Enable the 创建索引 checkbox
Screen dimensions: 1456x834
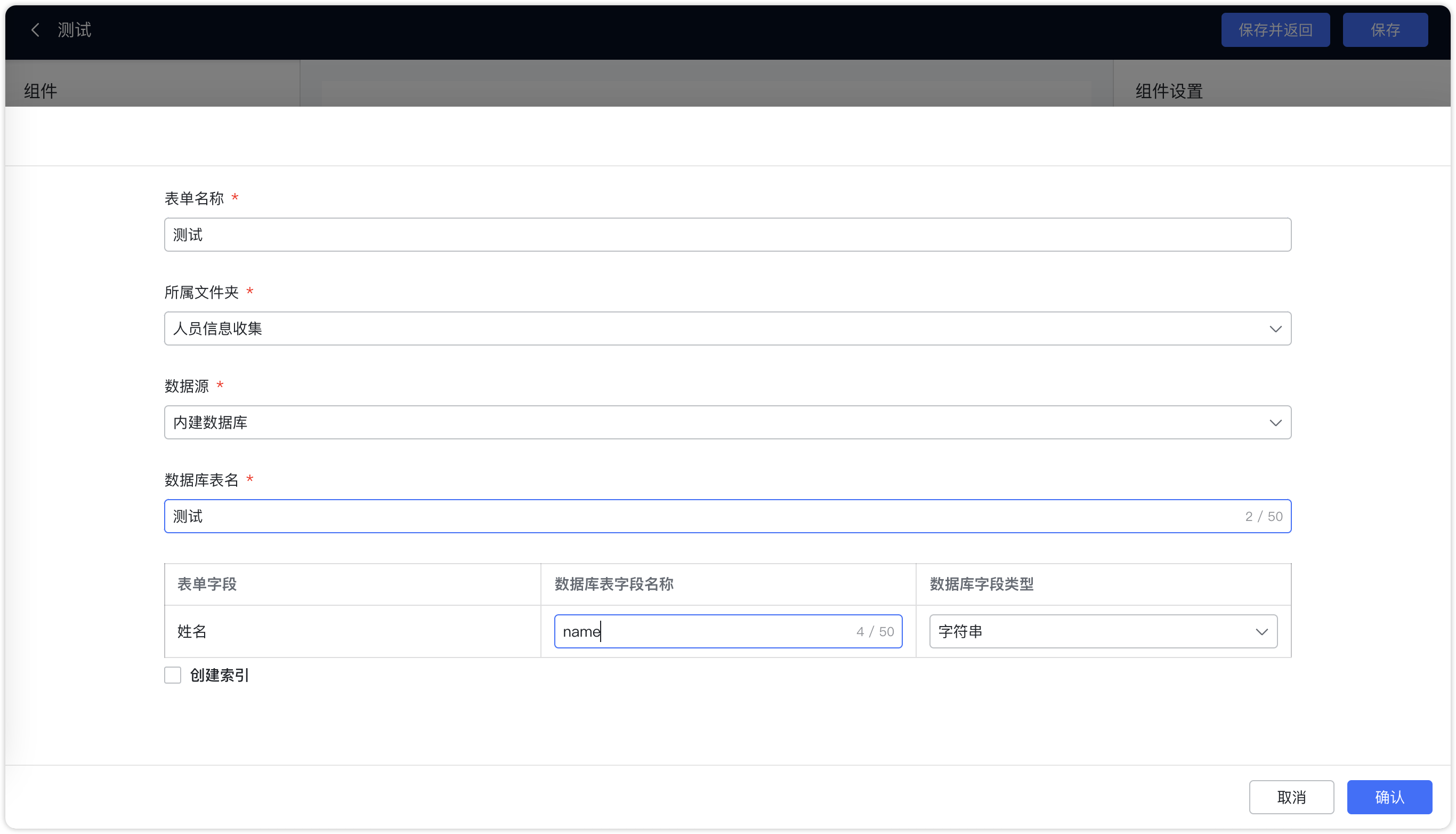172,675
